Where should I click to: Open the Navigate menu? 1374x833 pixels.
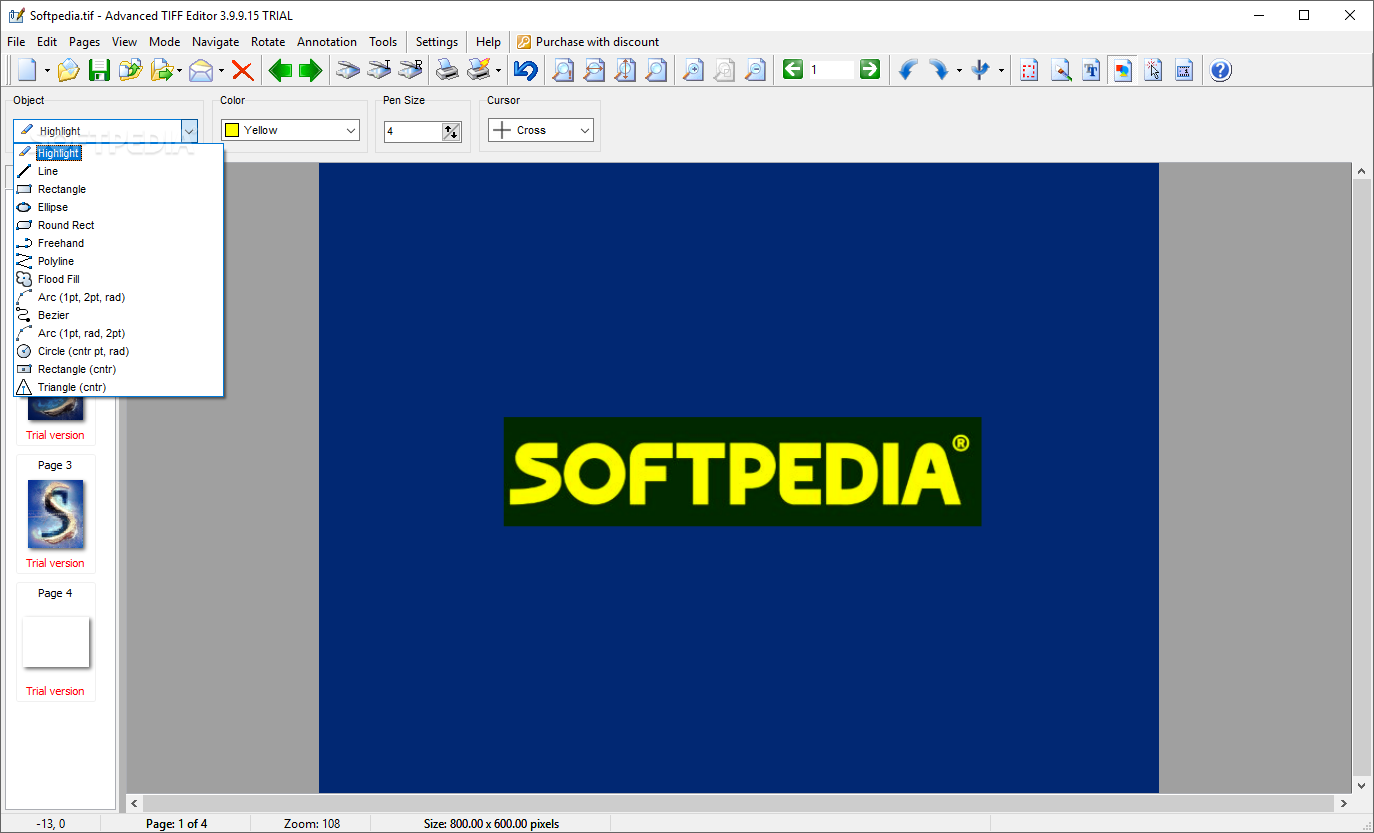(x=216, y=42)
